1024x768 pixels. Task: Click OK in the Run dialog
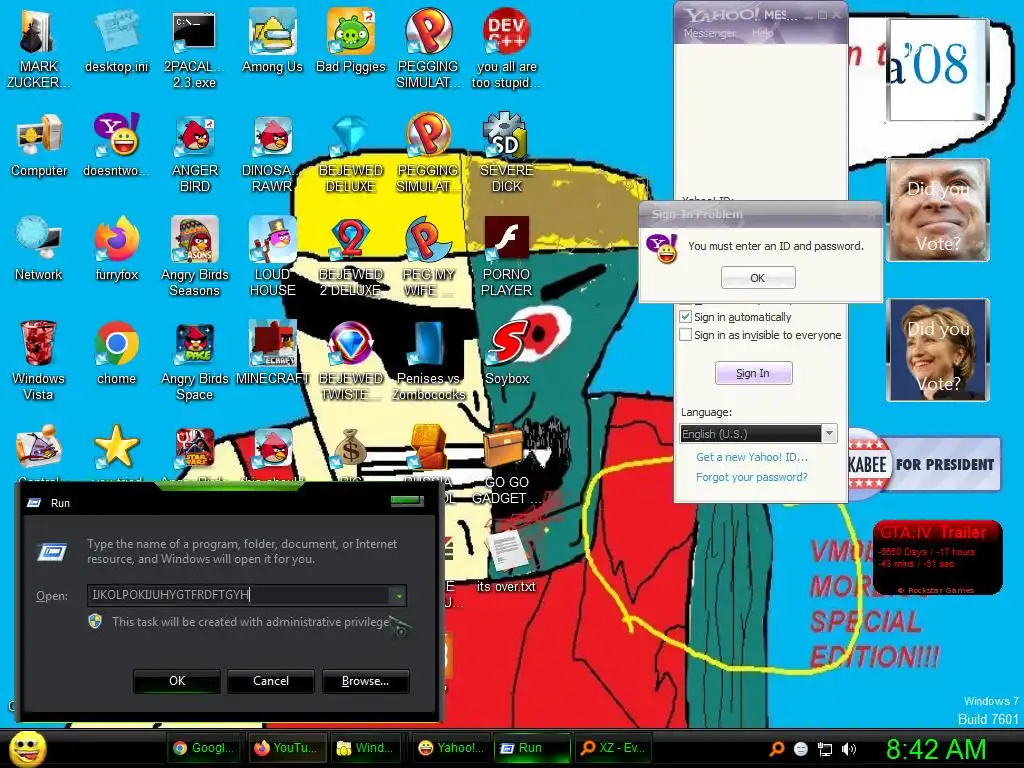(x=177, y=680)
